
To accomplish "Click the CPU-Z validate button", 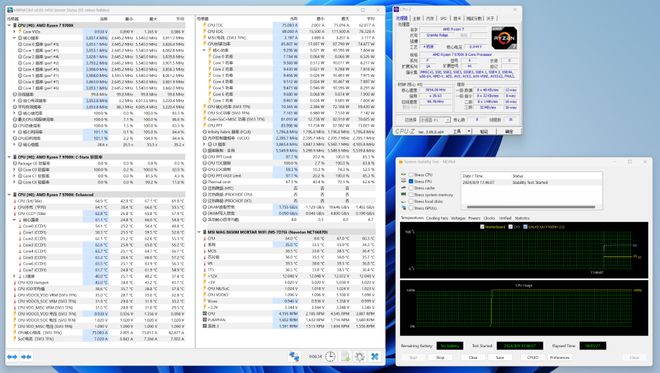I will (x=484, y=131).
